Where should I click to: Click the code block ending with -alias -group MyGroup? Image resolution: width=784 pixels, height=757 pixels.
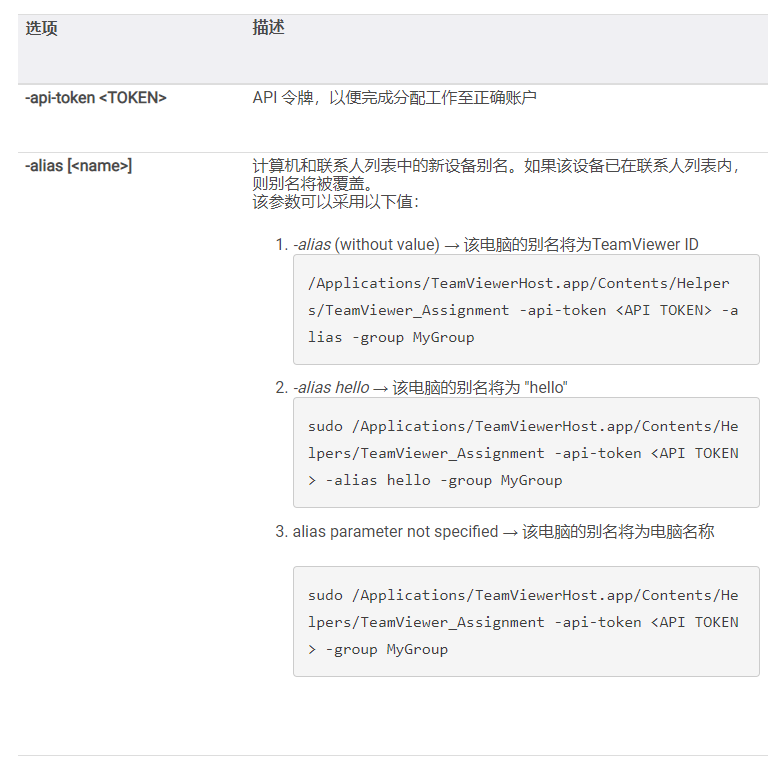click(x=526, y=310)
